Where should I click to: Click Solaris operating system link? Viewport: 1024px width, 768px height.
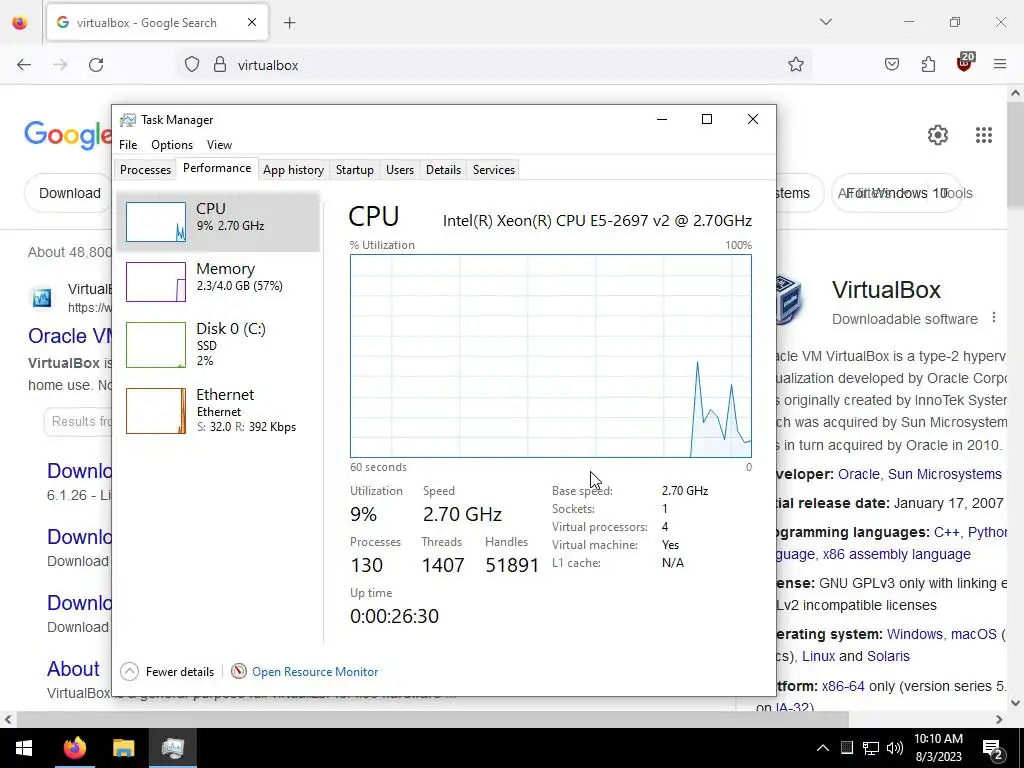pyautogui.click(x=888, y=656)
